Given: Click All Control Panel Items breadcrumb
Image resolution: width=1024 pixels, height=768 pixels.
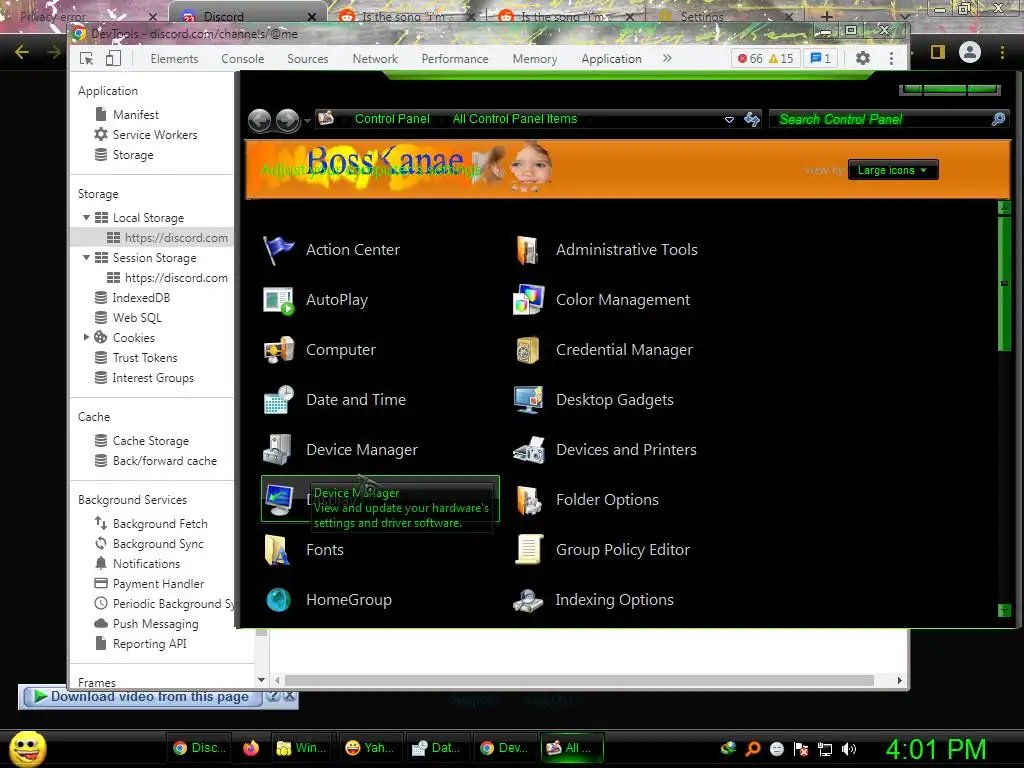Looking at the screenshot, I should (515, 119).
